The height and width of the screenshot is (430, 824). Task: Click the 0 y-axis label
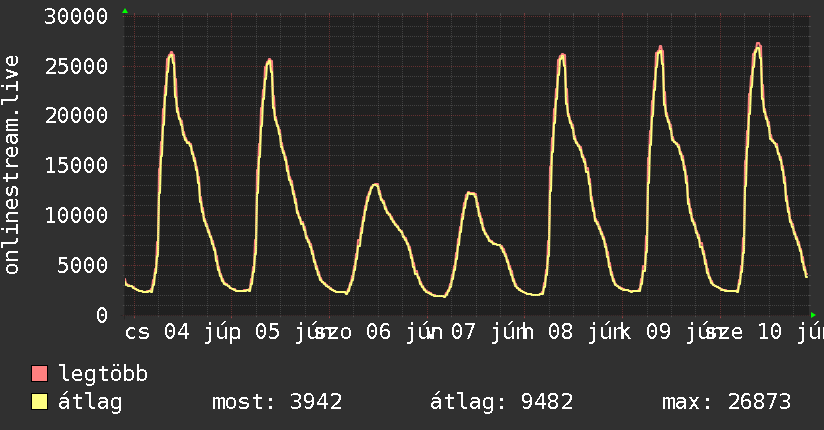click(102, 315)
